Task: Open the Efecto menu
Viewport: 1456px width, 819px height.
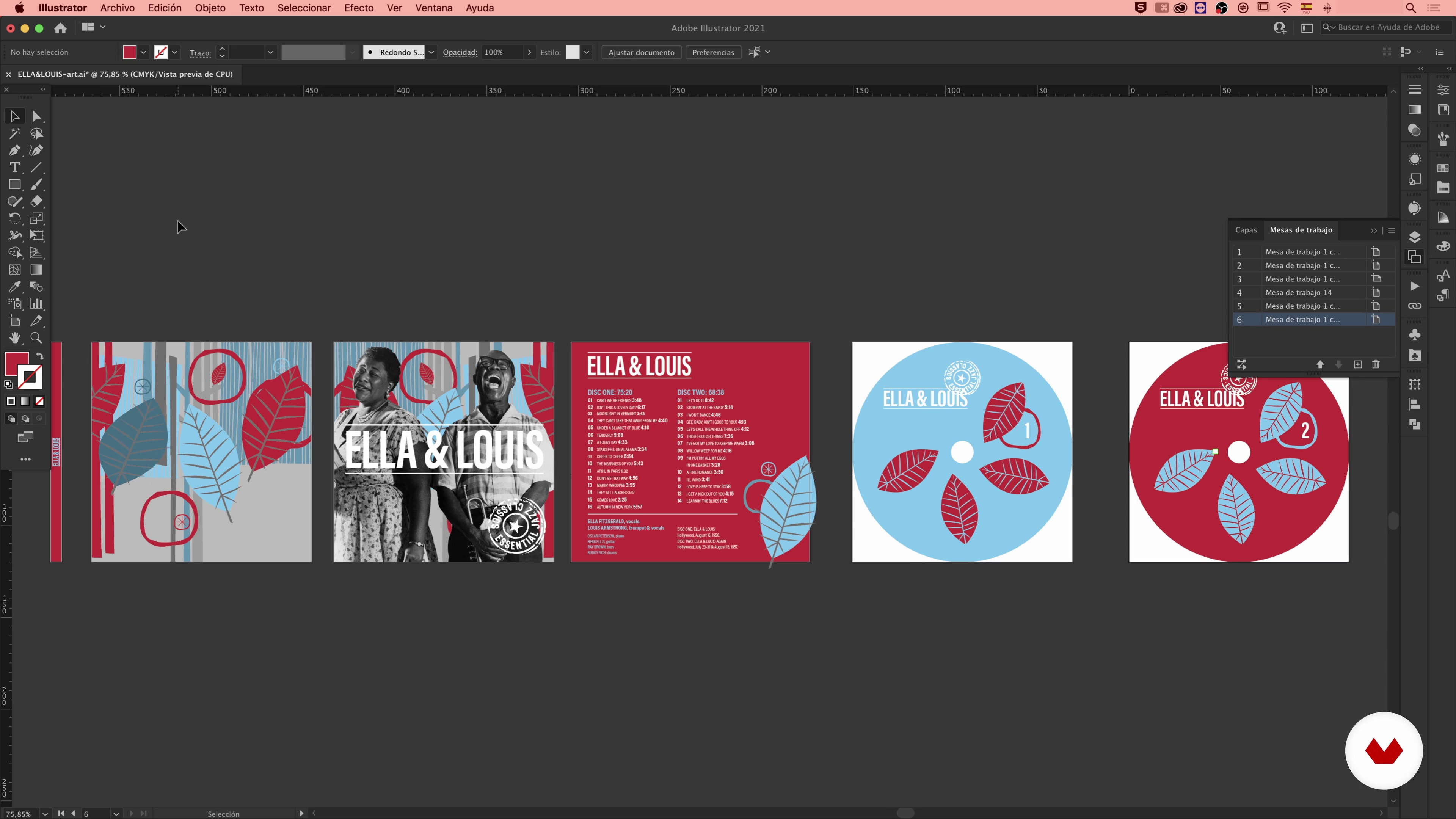Action: (359, 8)
